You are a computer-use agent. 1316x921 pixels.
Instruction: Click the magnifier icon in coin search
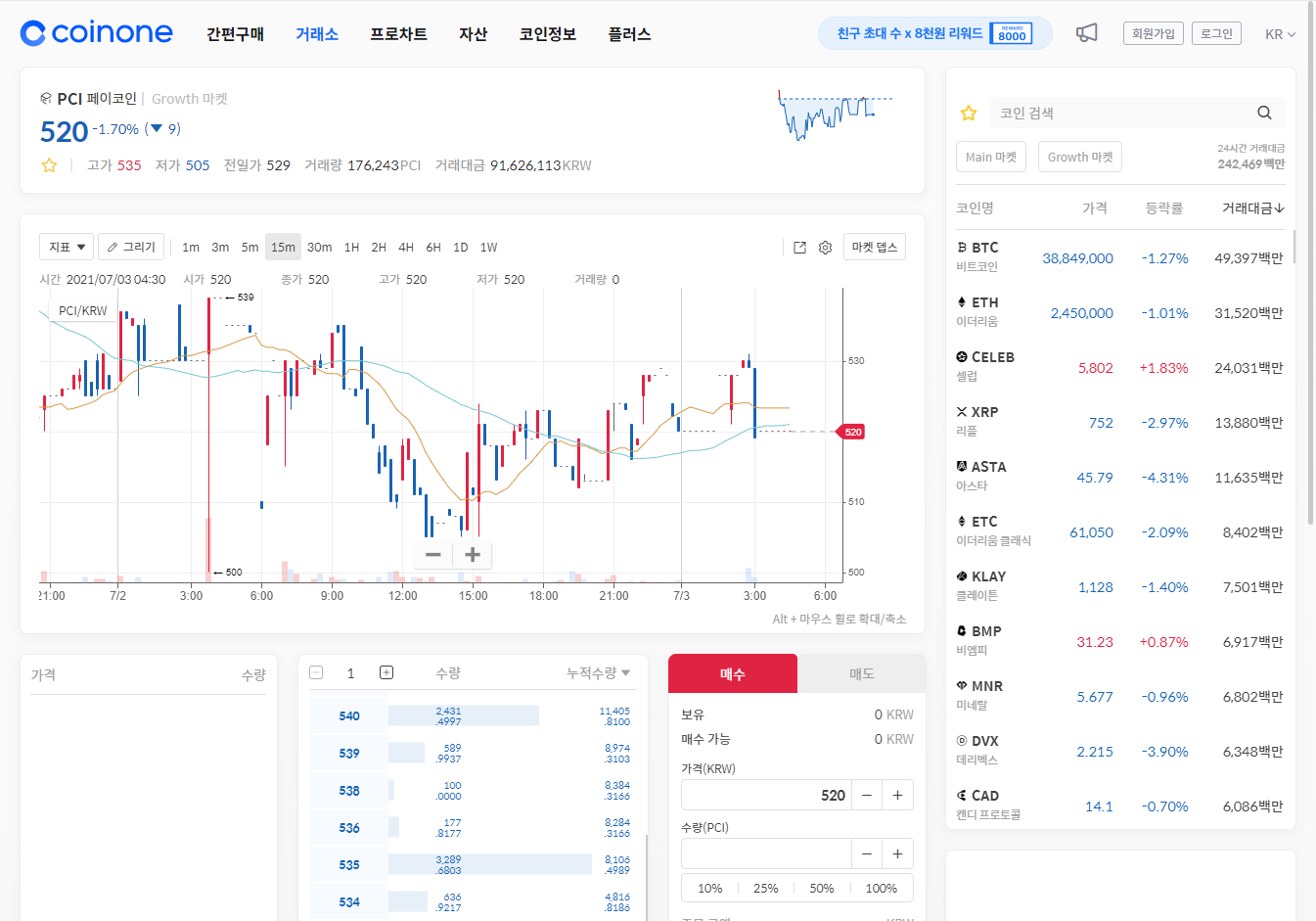[1264, 114]
